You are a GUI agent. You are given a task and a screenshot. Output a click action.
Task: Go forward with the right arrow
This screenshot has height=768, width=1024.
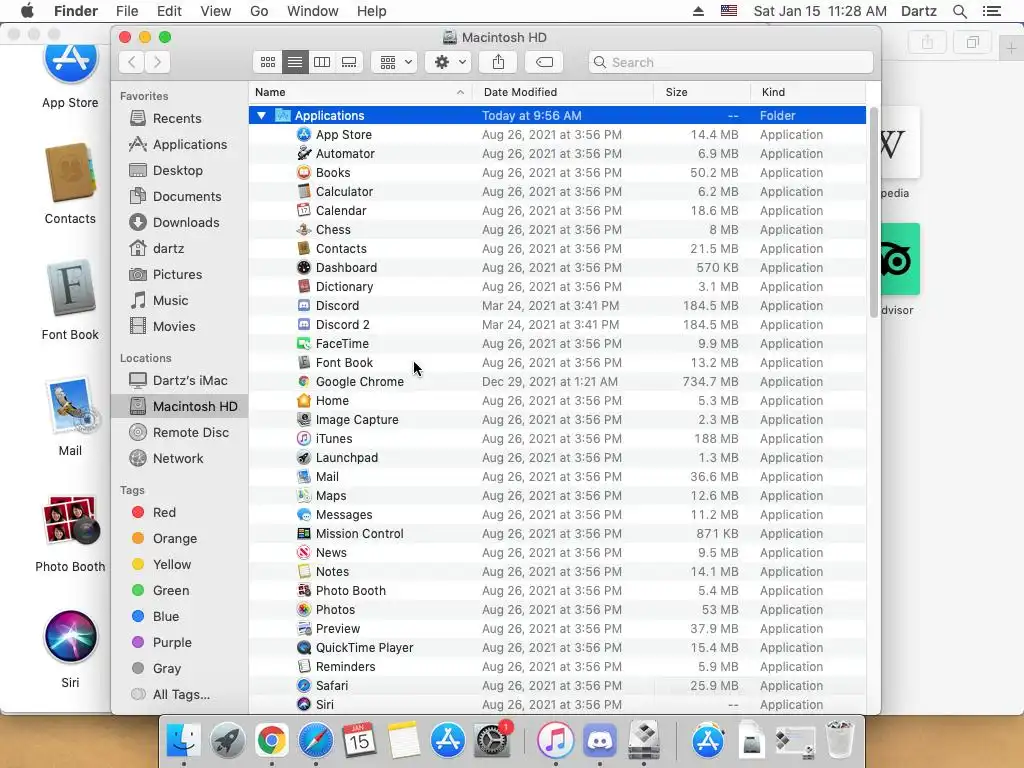pyautogui.click(x=157, y=62)
